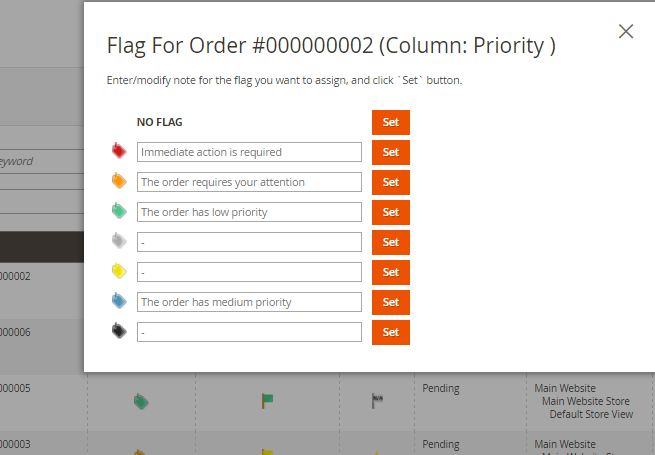This screenshot has width=655, height=455.
Task: Click the 'Enter/modify note for the flag' instructions
Action: click(x=284, y=80)
